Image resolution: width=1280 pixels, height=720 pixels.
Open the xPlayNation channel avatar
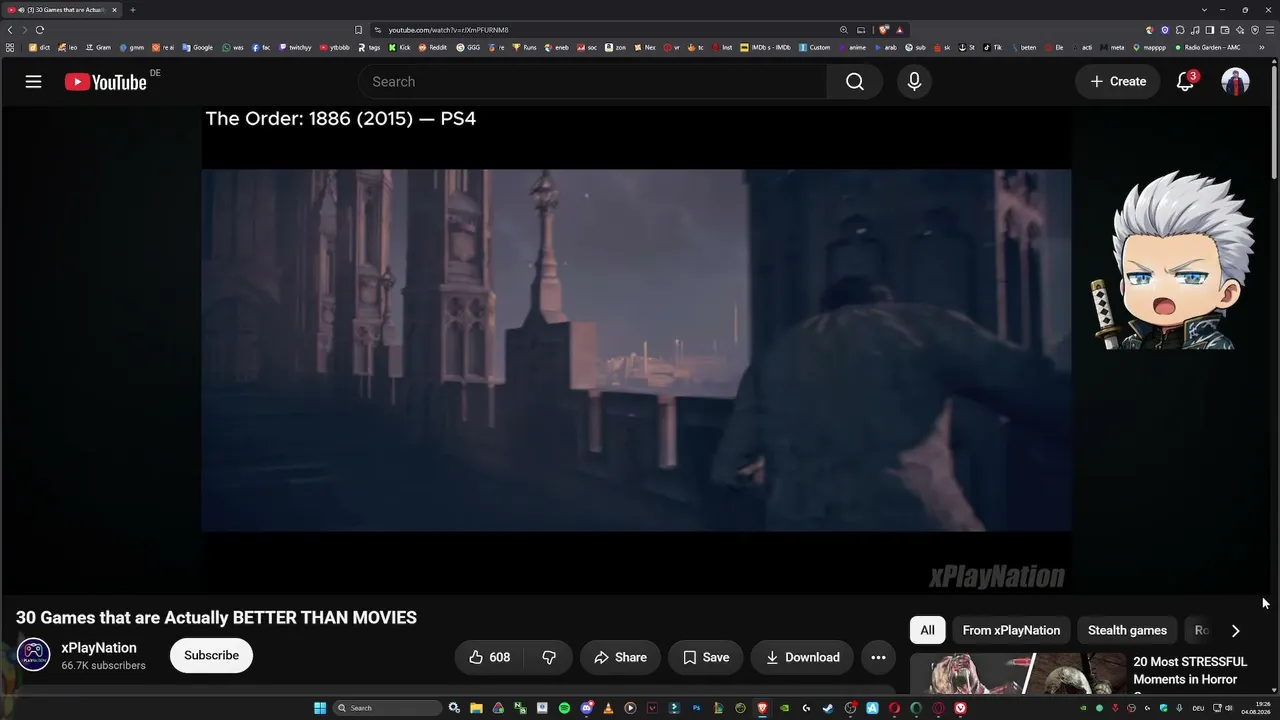click(34, 655)
